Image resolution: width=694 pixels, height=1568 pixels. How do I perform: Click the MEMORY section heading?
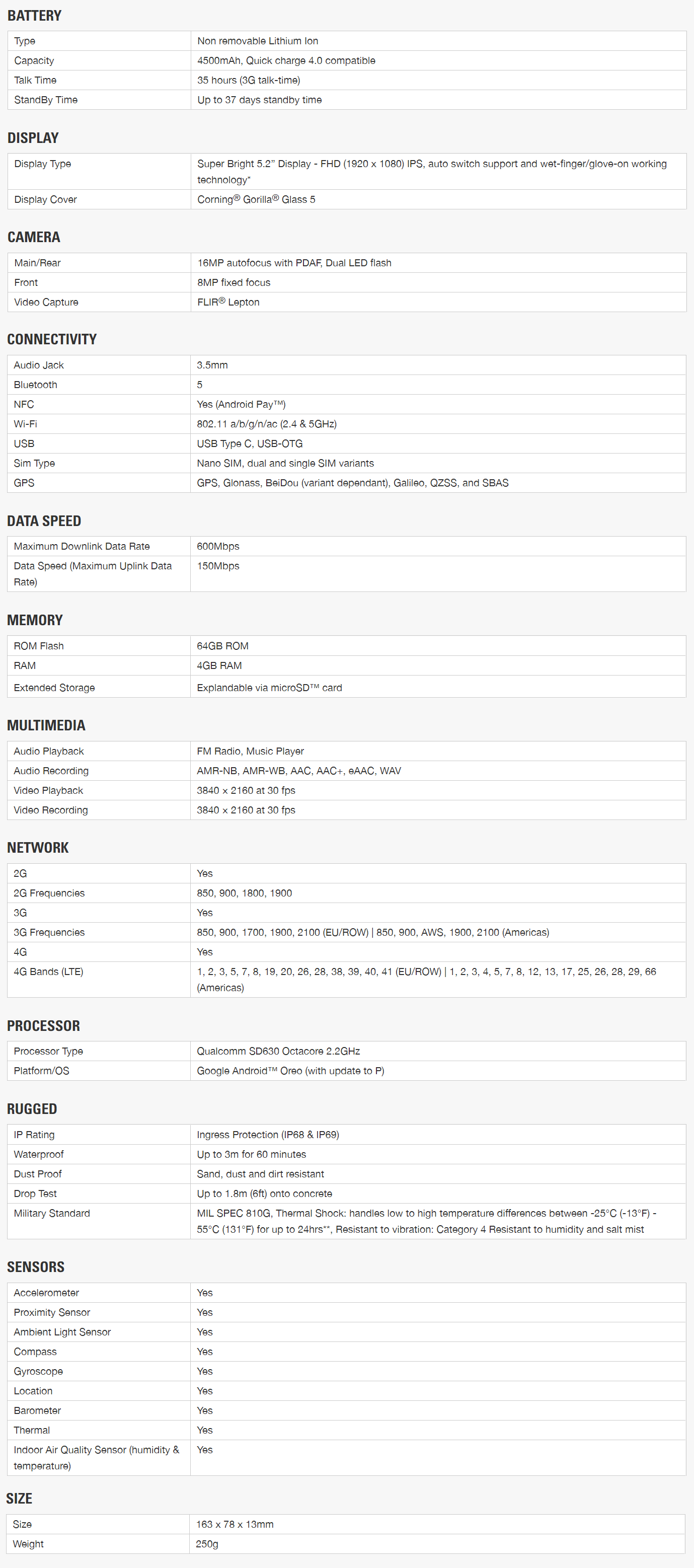(35, 620)
